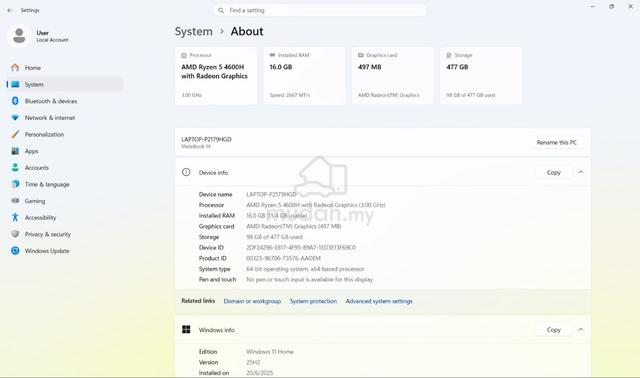Go back using the arrow icon

[10, 10]
